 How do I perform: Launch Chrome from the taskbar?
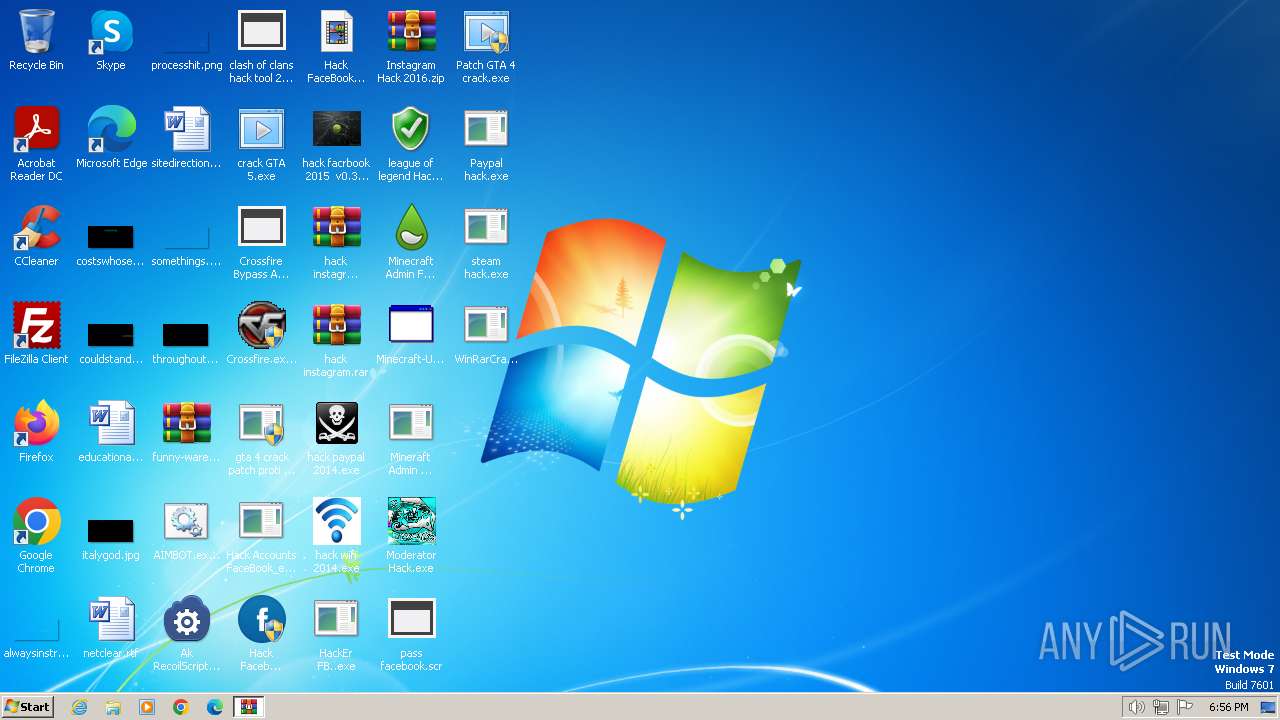(x=181, y=707)
